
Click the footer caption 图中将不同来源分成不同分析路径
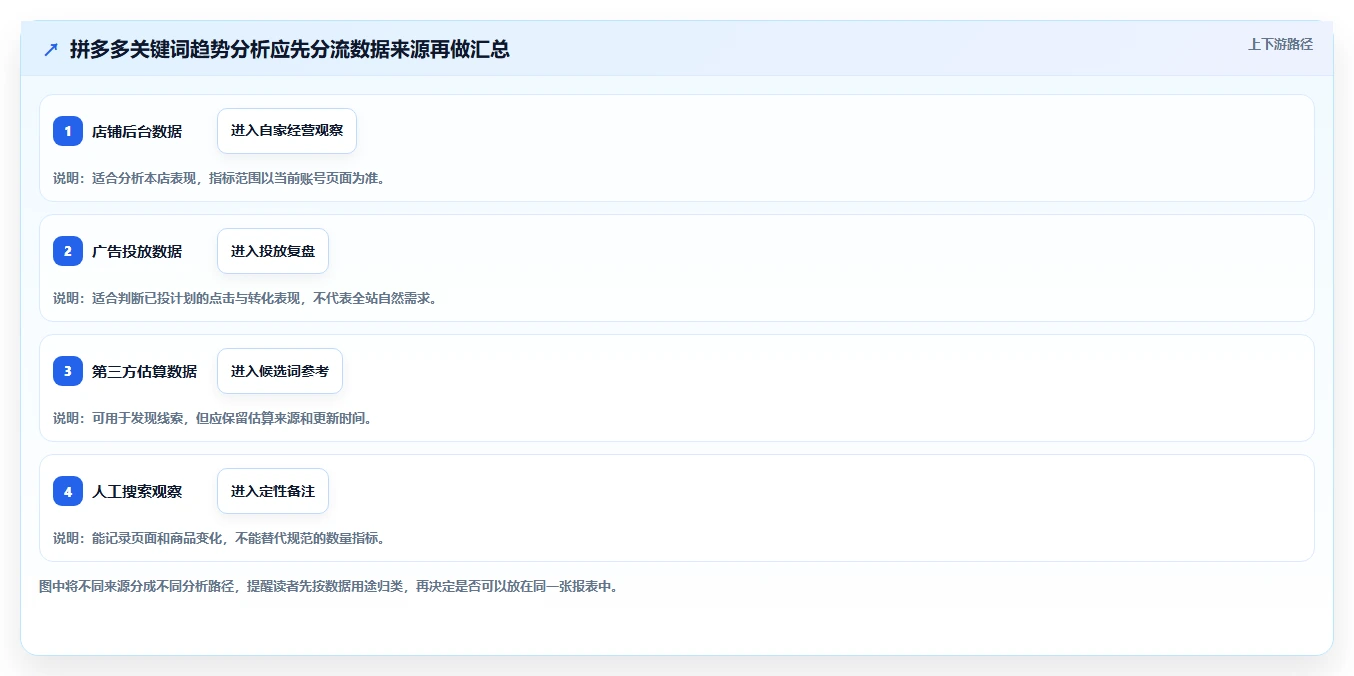point(138,586)
